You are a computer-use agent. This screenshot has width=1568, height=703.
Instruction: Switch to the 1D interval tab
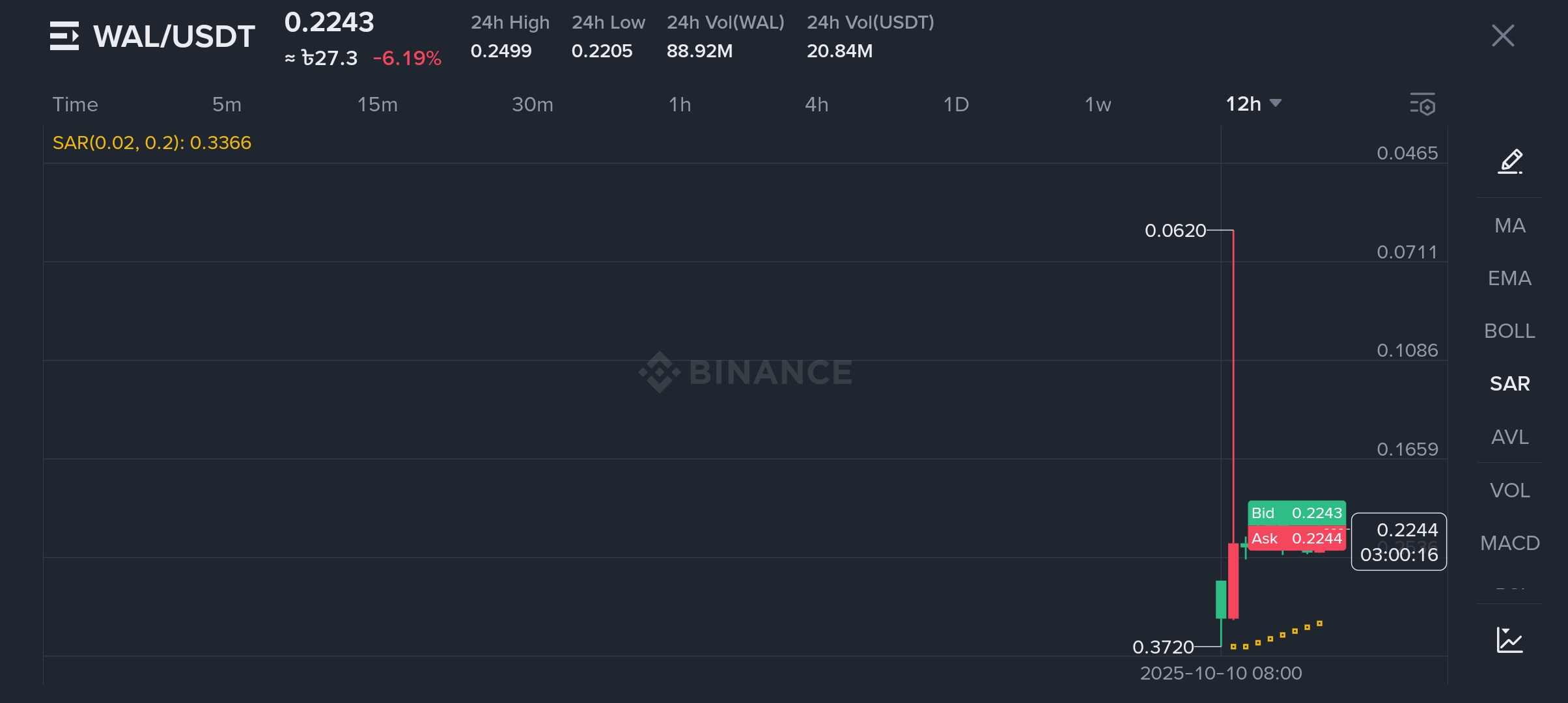[x=956, y=104]
